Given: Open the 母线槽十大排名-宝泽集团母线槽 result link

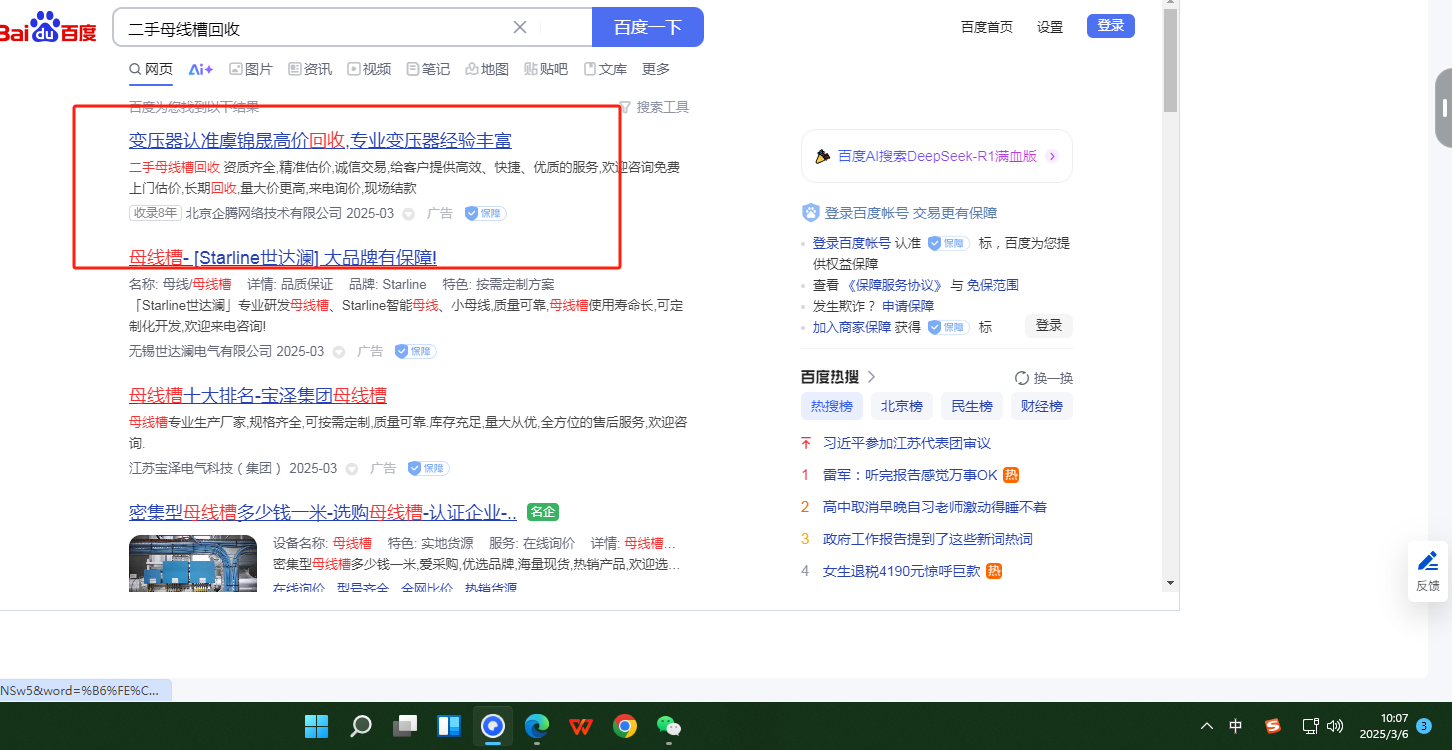Looking at the screenshot, I should click(x=258, y=395).
